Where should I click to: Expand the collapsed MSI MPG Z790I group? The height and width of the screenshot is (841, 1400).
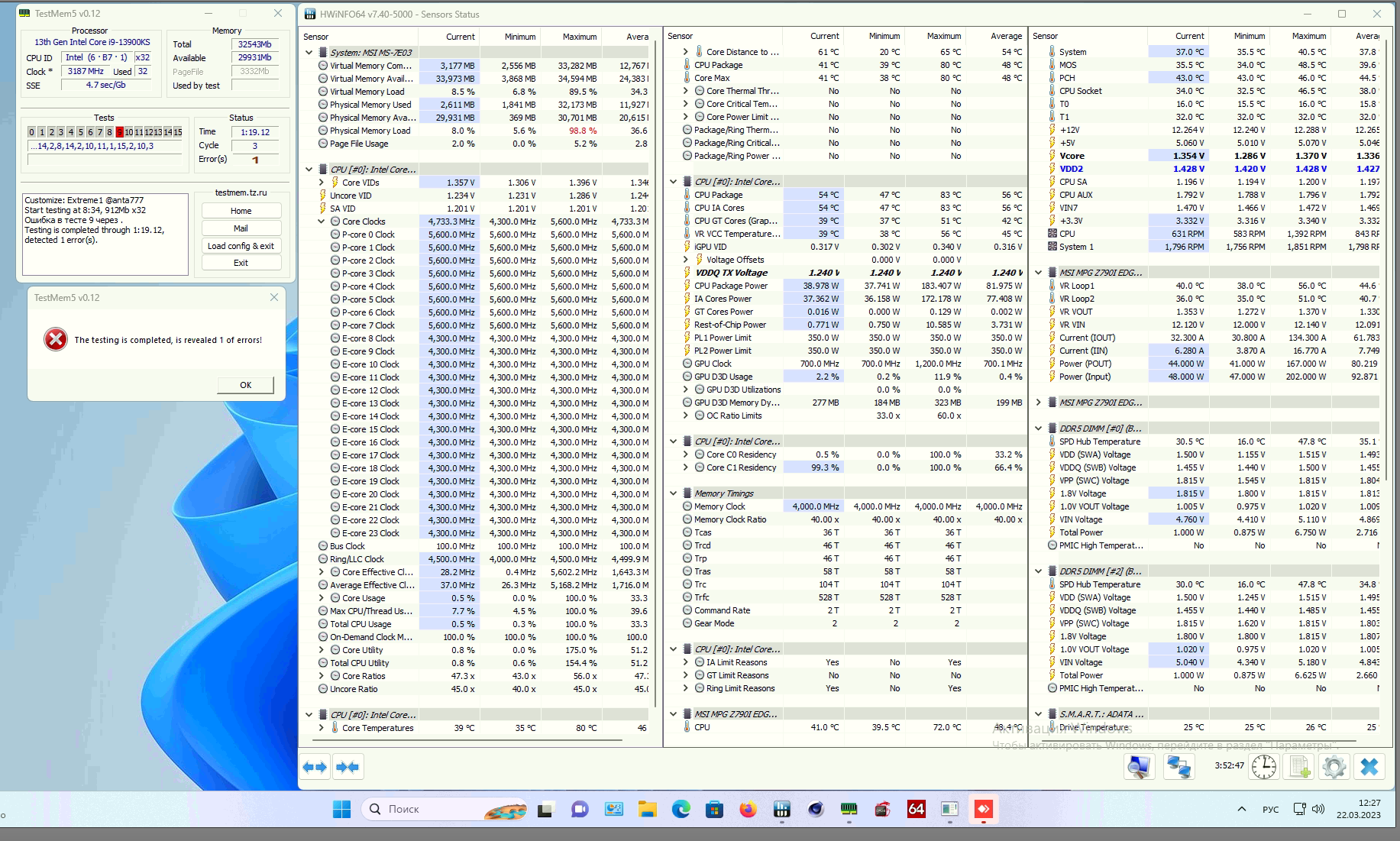pos(1038,403)
